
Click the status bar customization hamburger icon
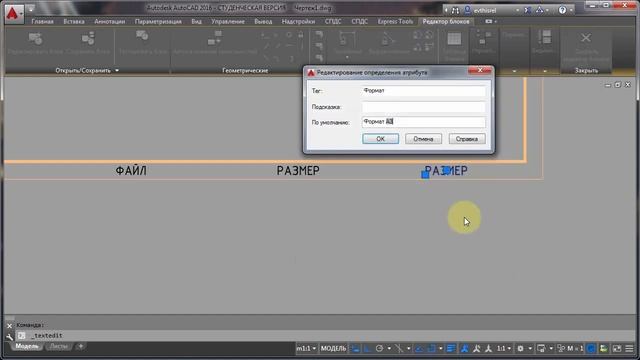coord(629,349)
